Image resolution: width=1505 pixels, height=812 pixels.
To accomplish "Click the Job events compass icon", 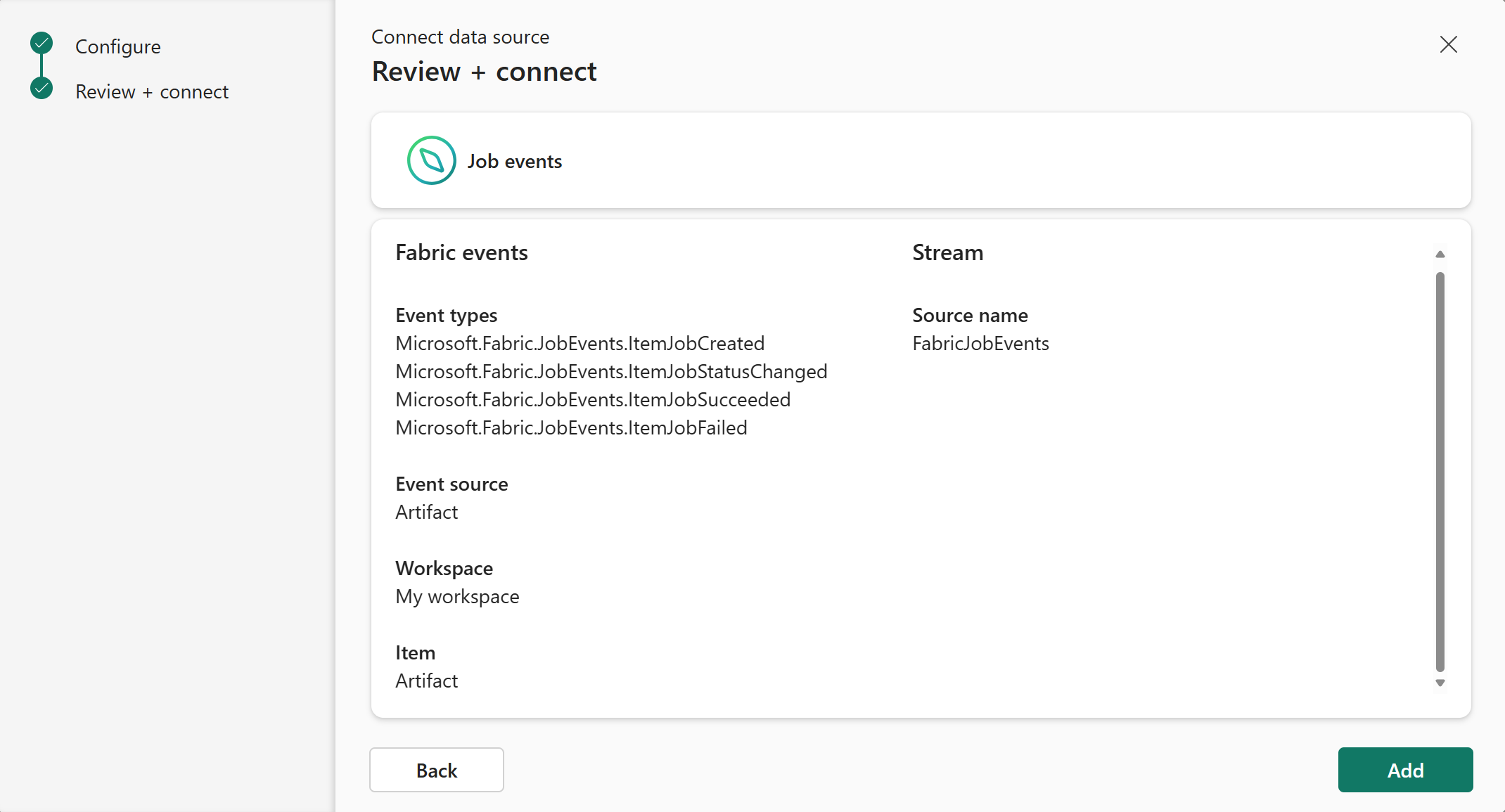I will [431, 160].
